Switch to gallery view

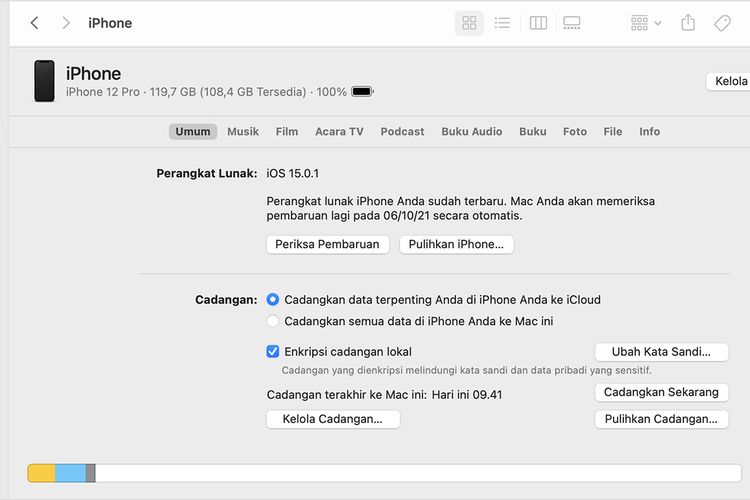(x=572, y=23)
